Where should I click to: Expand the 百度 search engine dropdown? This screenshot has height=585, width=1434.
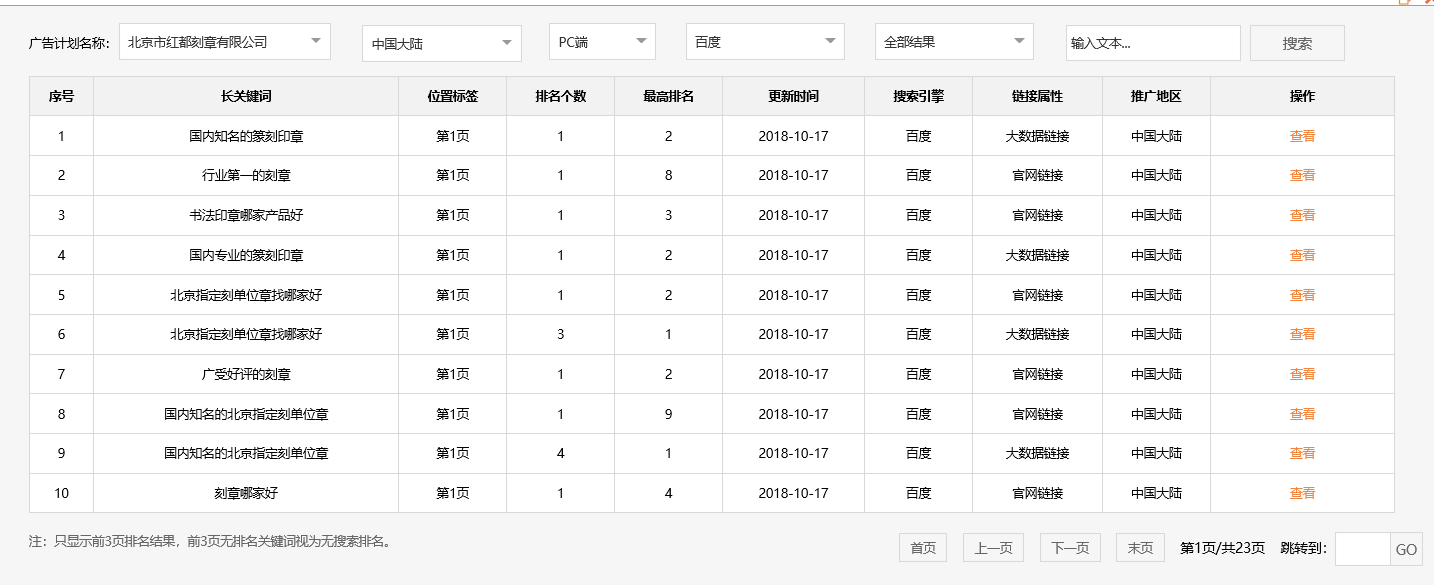pyautogui.click(x=764, y=42)
